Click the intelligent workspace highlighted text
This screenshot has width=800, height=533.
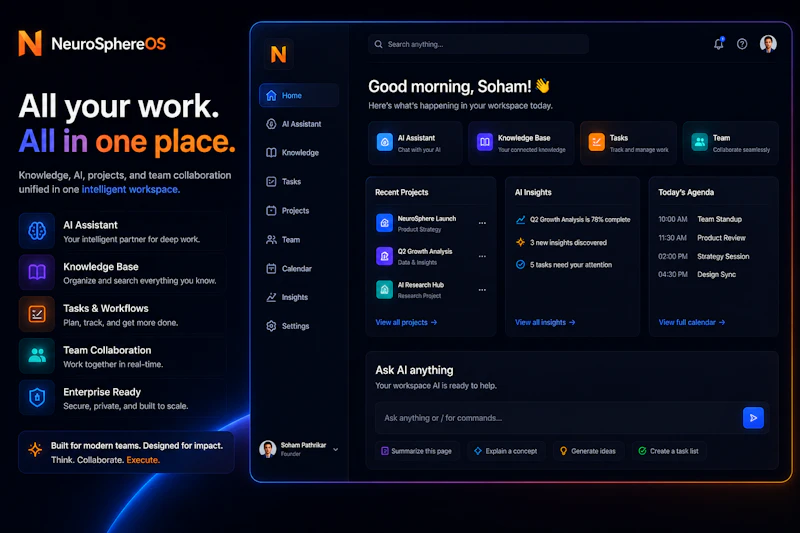[x=131, y=189]
